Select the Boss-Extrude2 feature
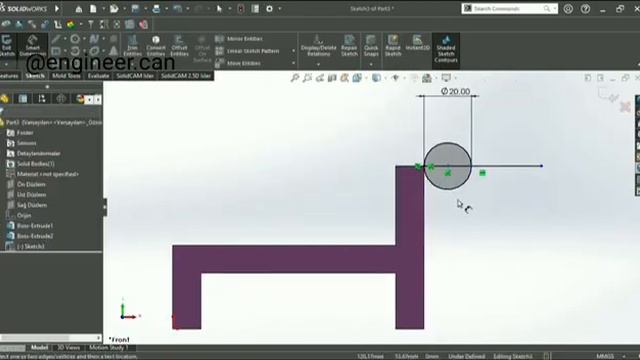 pyautogui.click(x=30, y=236)
